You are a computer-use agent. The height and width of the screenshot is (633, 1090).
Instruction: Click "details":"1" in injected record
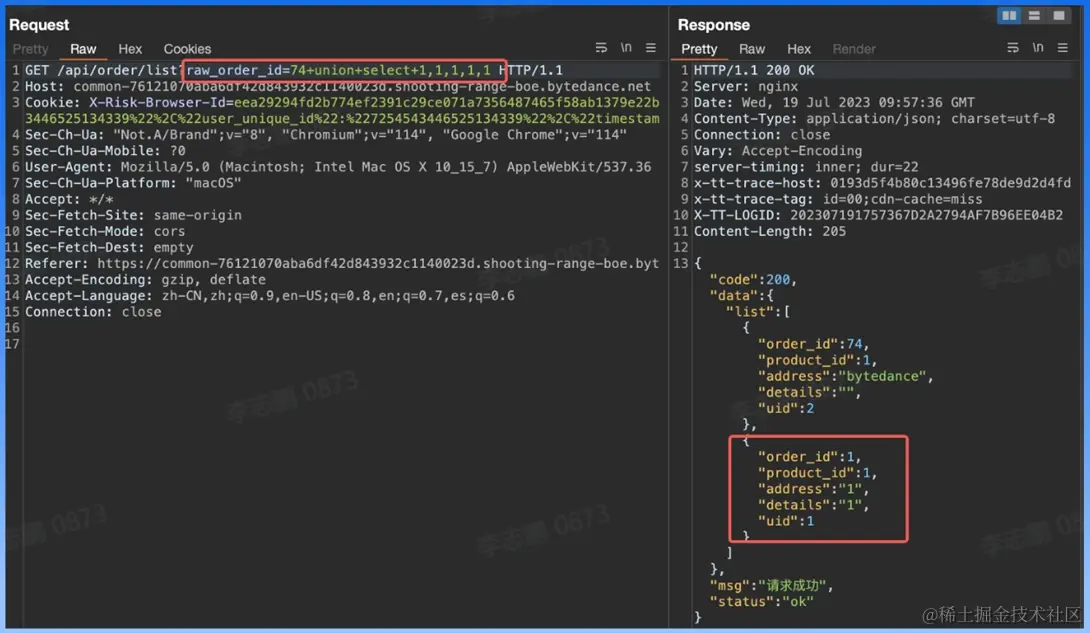click(x=813, y=504)
